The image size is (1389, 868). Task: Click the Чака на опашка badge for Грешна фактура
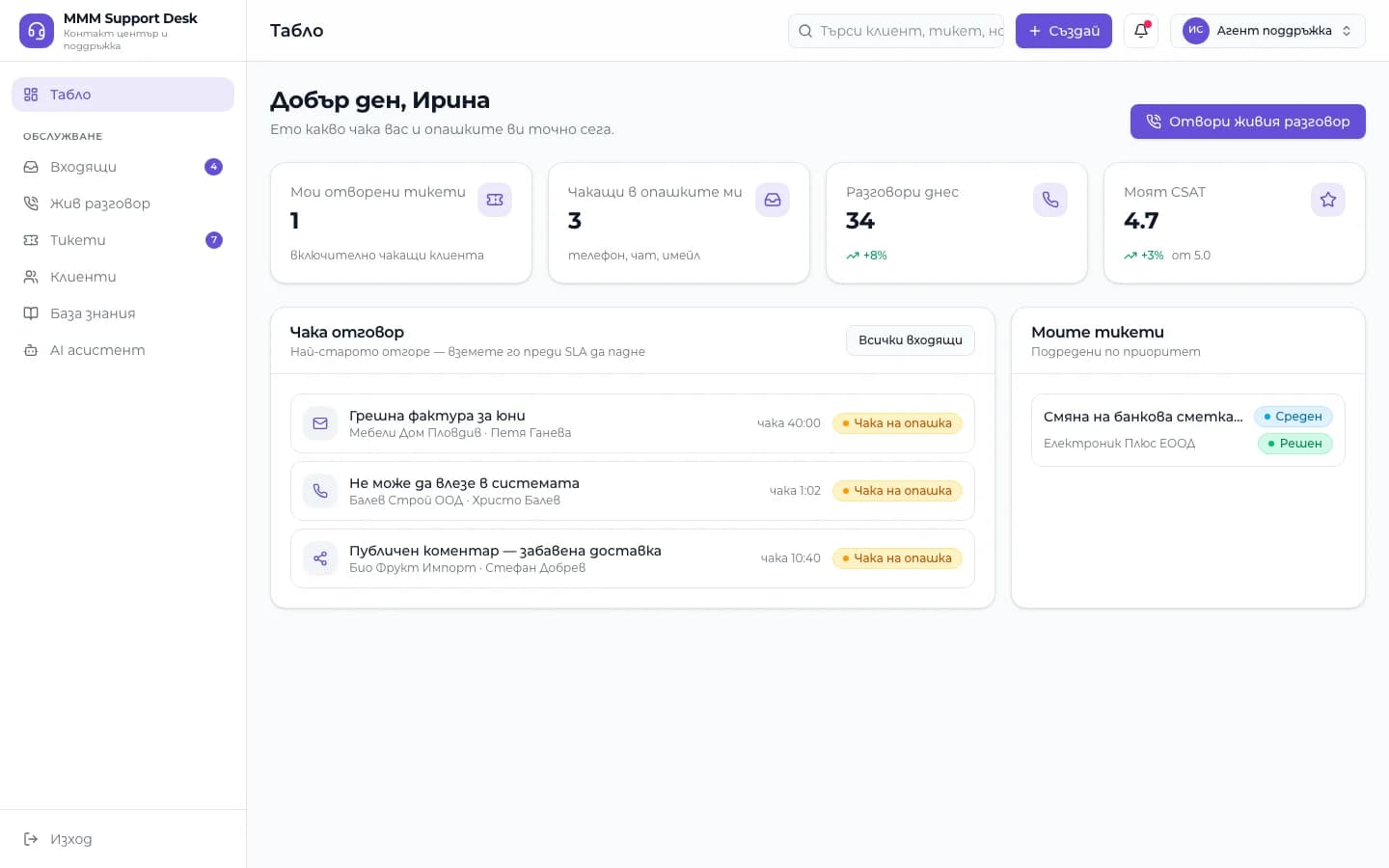click(x=897, y=423)
